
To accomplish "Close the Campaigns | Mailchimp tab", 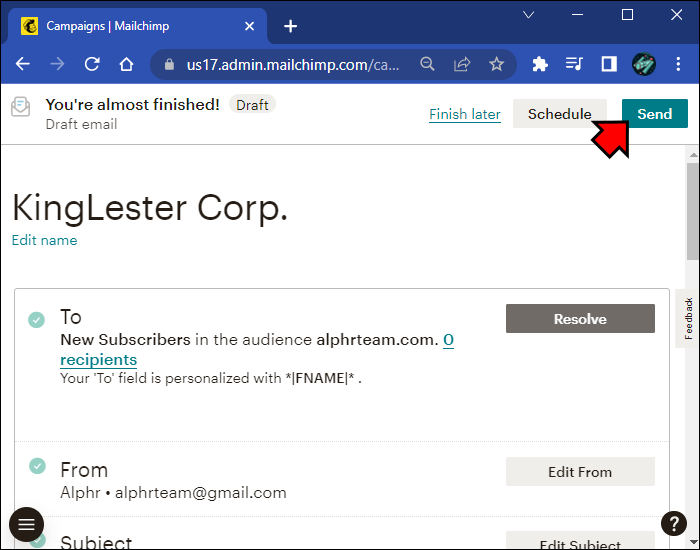I will [250, 26].
